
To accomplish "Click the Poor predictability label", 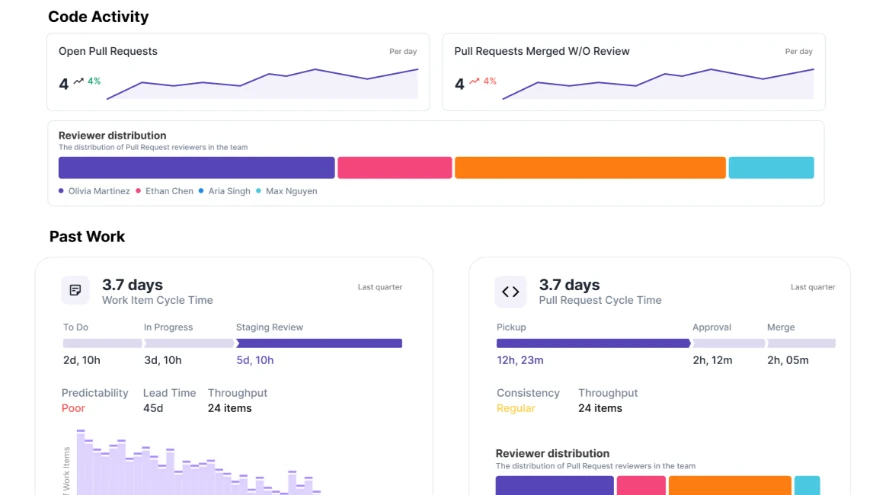I will click(x=73, y=408).
